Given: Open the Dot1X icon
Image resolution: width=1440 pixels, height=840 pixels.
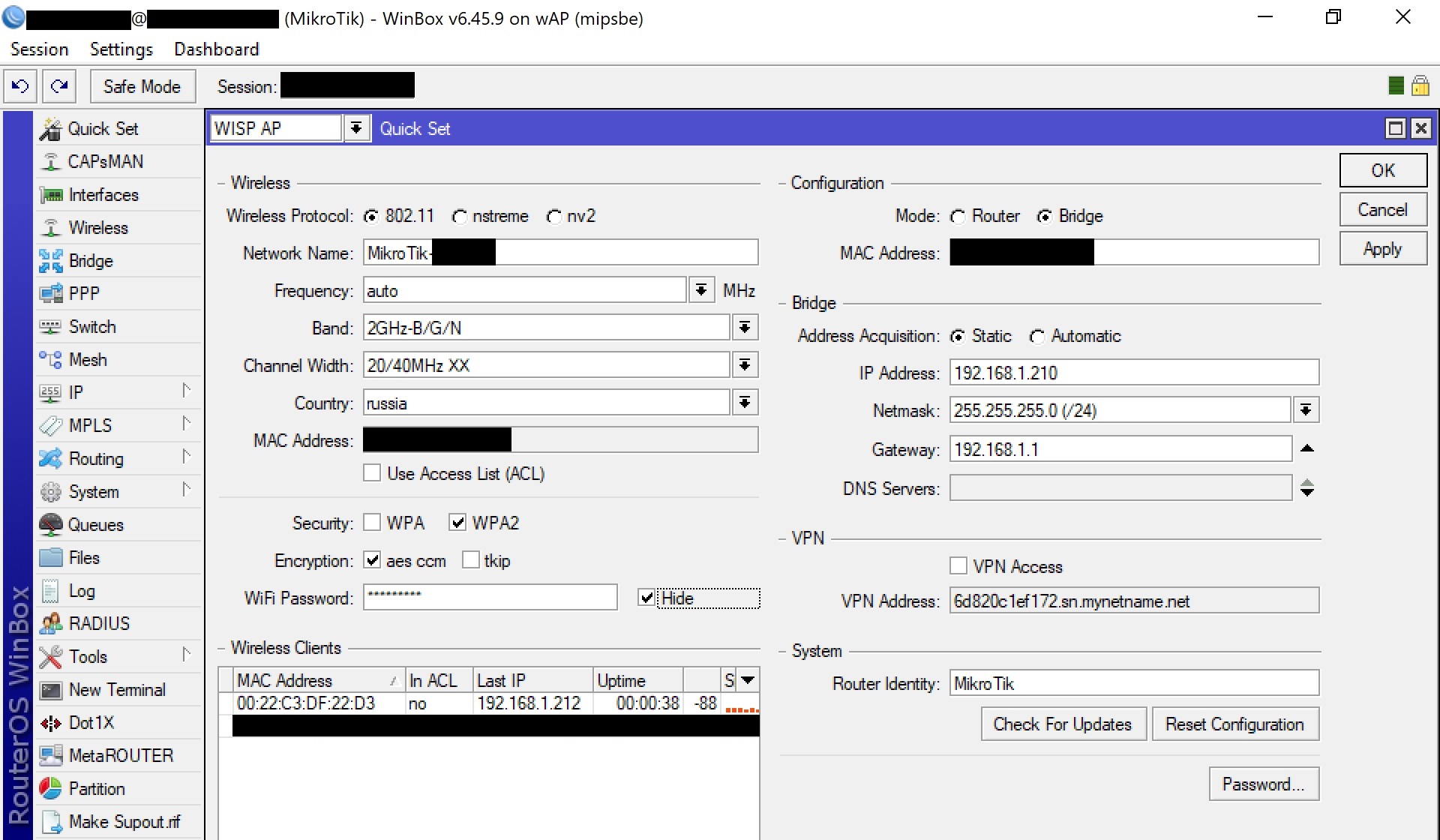Looking at the screenshot, I should [50, 723].
